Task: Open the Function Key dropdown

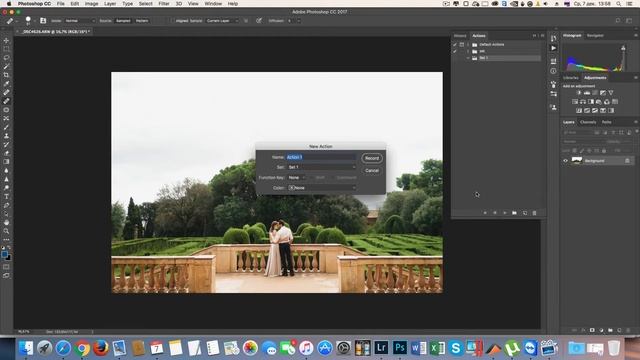Action: click(296, 178)
